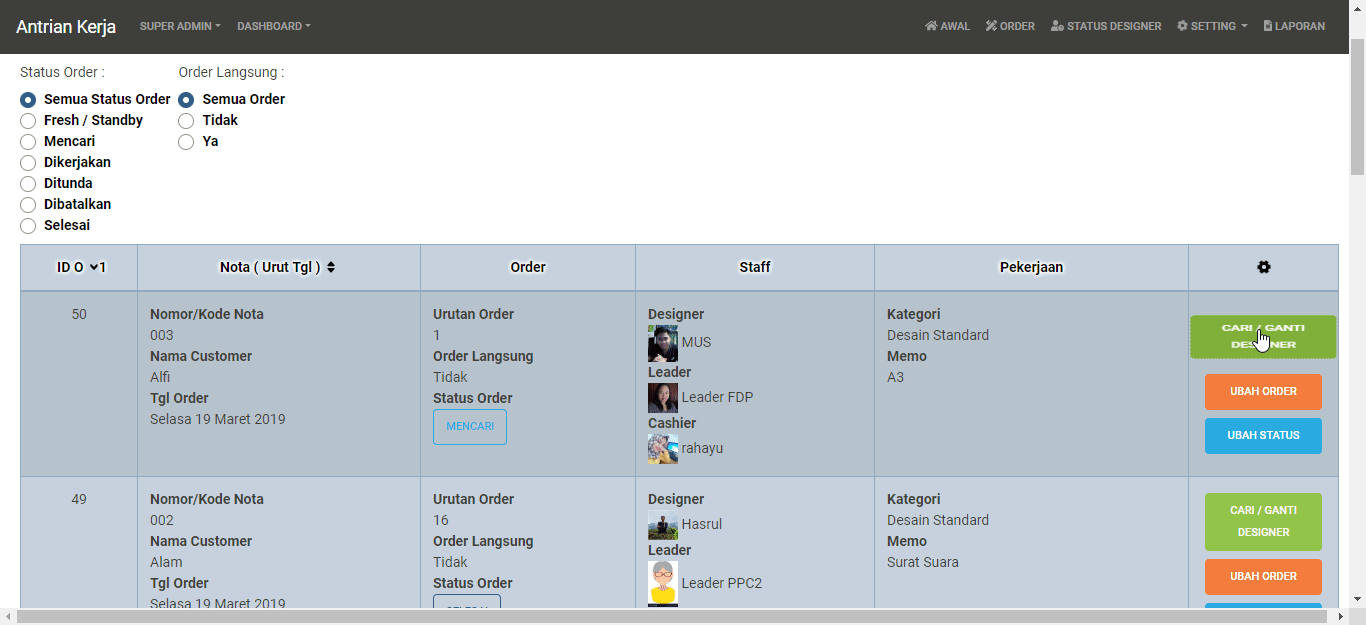Click the tools icon beside ORDER
This screenshot has width=1366, height=625.
(991, 26)
